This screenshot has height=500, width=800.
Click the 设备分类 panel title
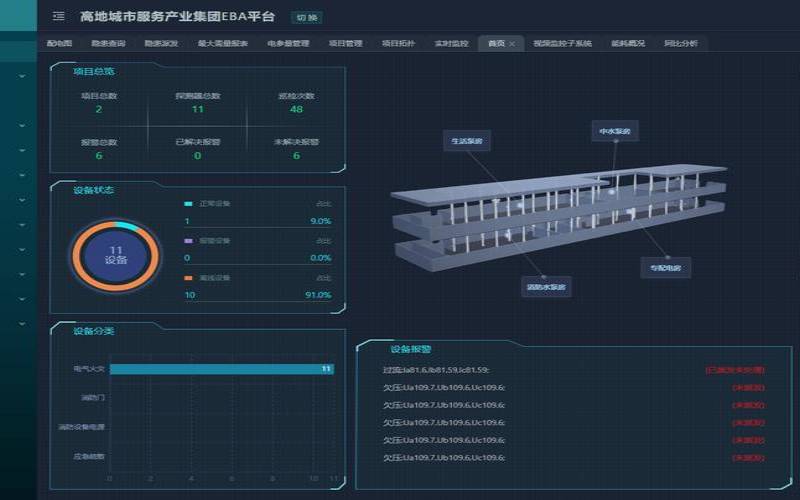[93, 331]
